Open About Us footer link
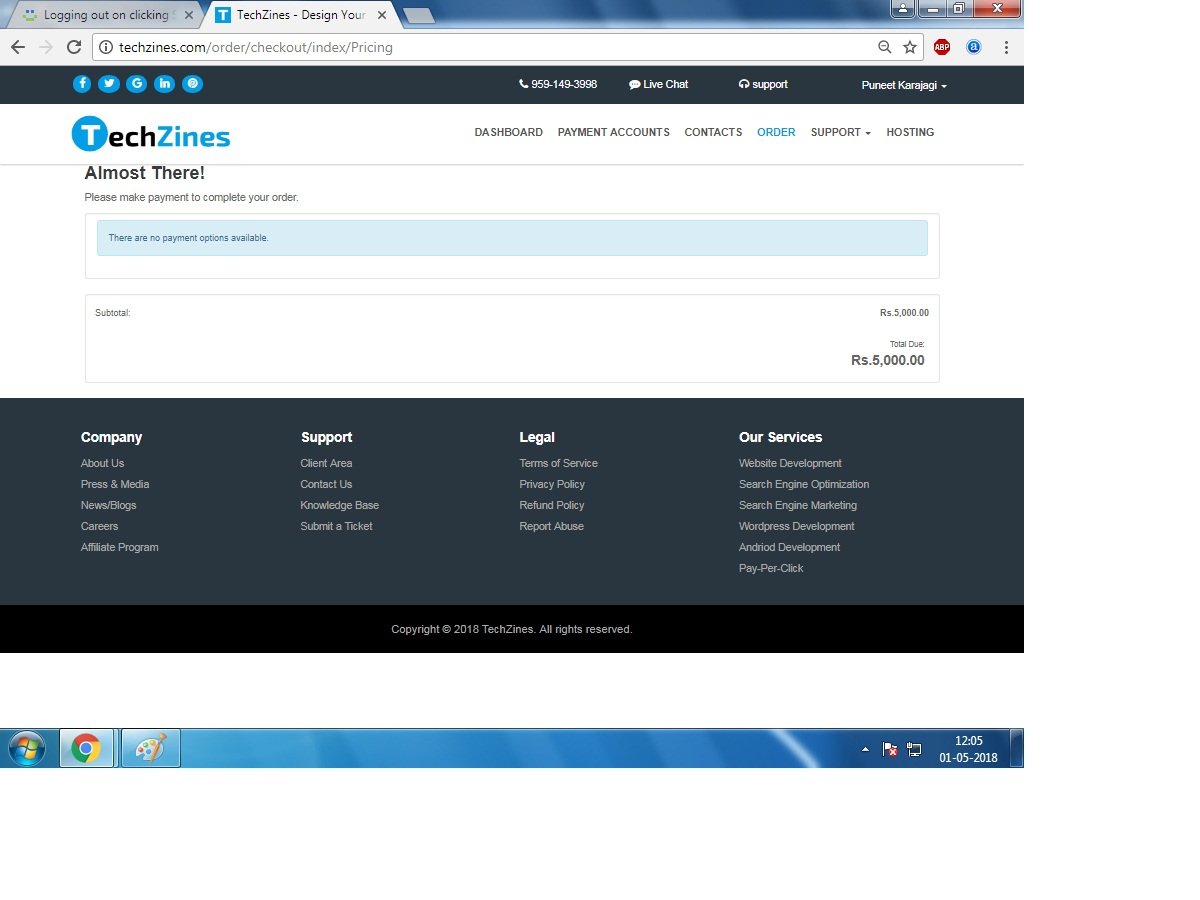The width and height of the screenshot is (1200, 900). [x=103, y=463]
